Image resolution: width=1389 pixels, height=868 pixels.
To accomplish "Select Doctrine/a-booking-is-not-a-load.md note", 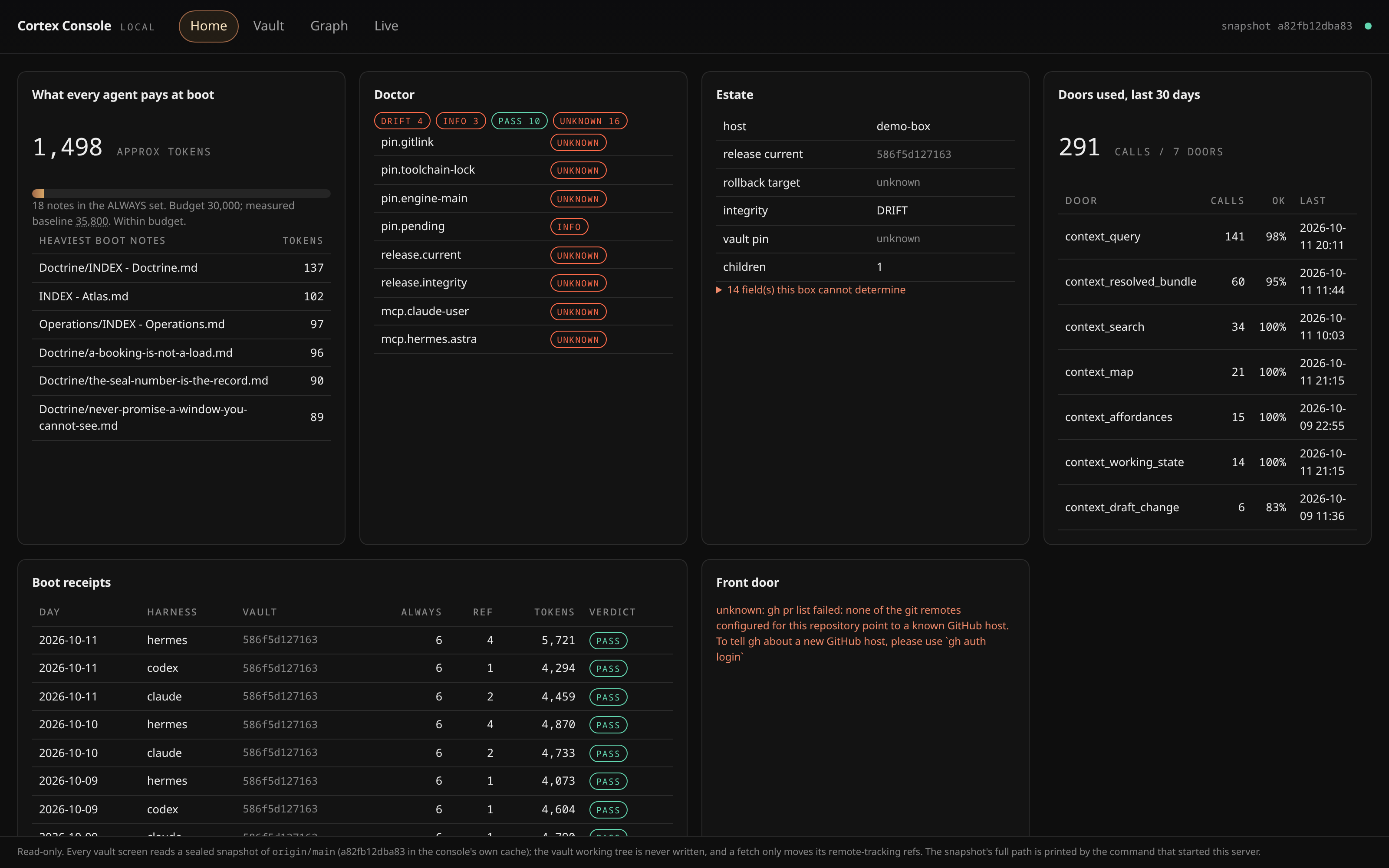I will (181, 352).
